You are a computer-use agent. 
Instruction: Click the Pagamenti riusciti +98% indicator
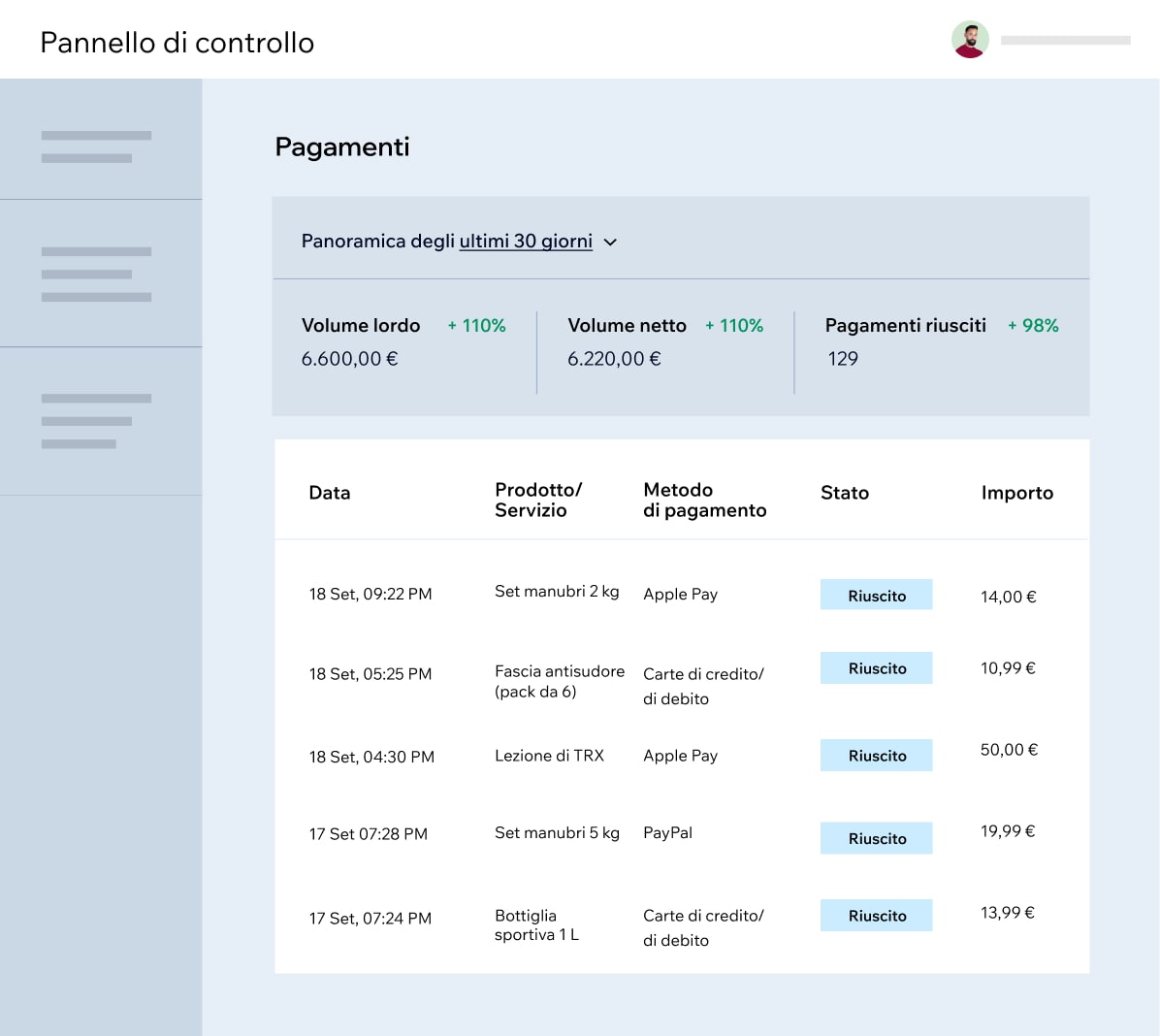coord(1033,326)
